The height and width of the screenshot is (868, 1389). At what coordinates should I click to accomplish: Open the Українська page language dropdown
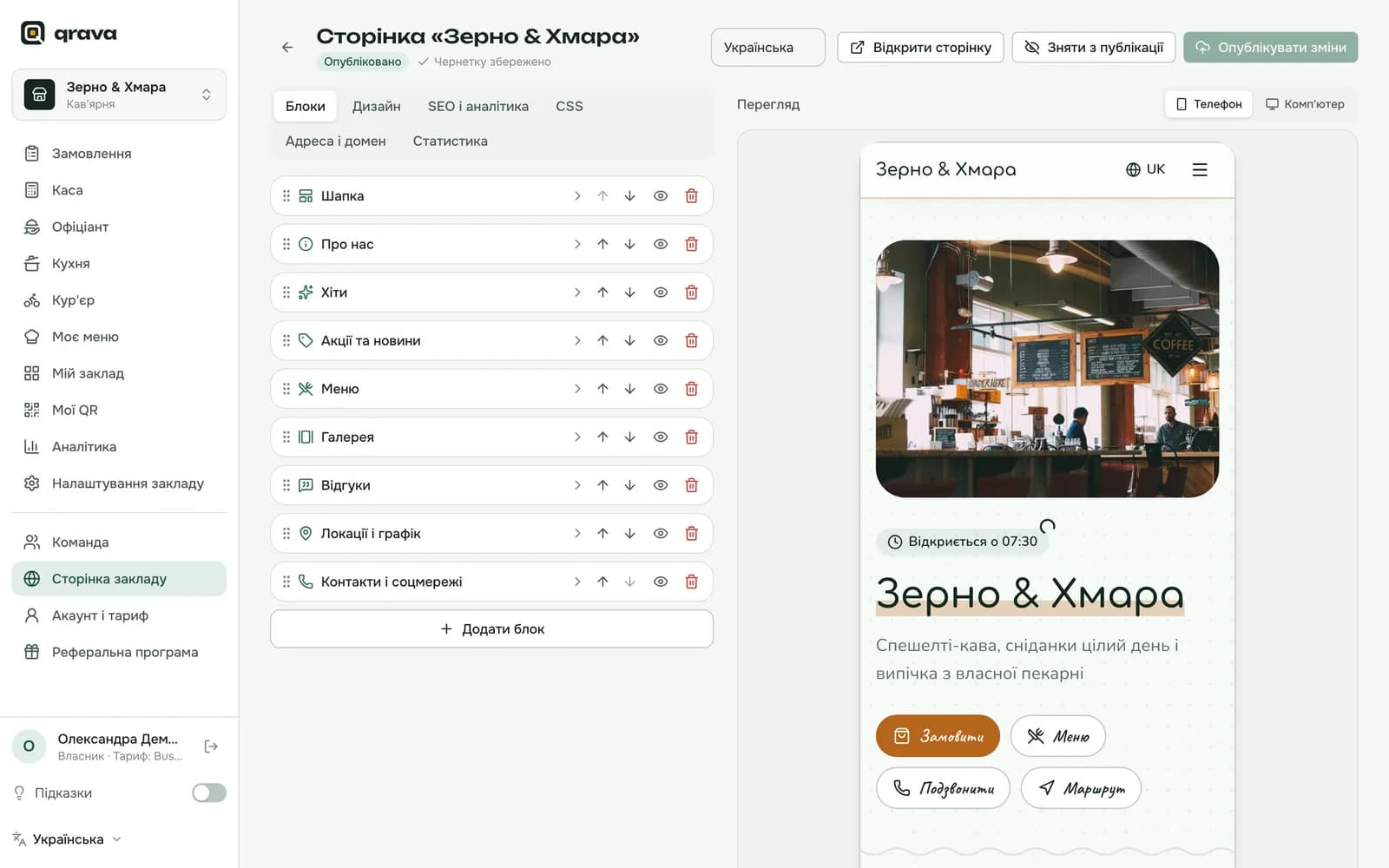click(x=767, y=47)
